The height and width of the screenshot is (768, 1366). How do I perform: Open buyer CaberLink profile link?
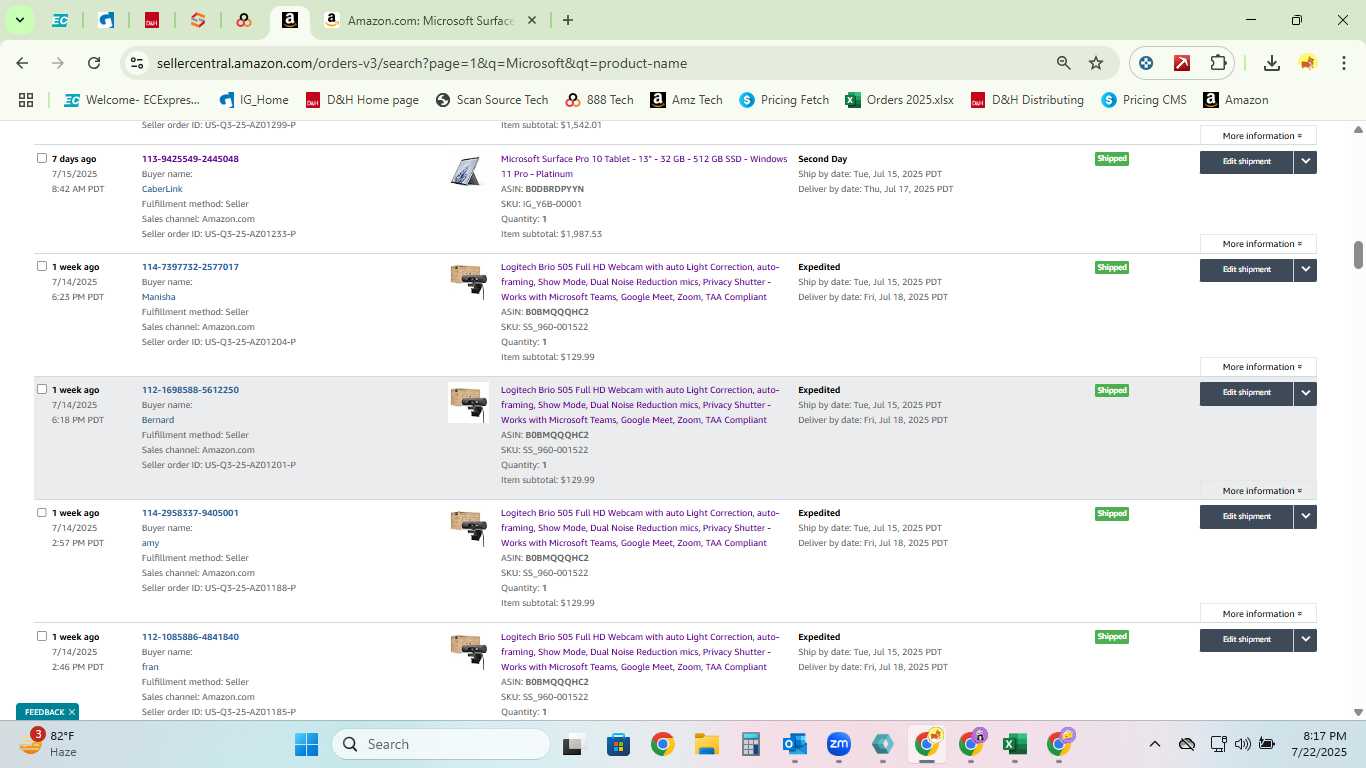[x=162, y=189]
